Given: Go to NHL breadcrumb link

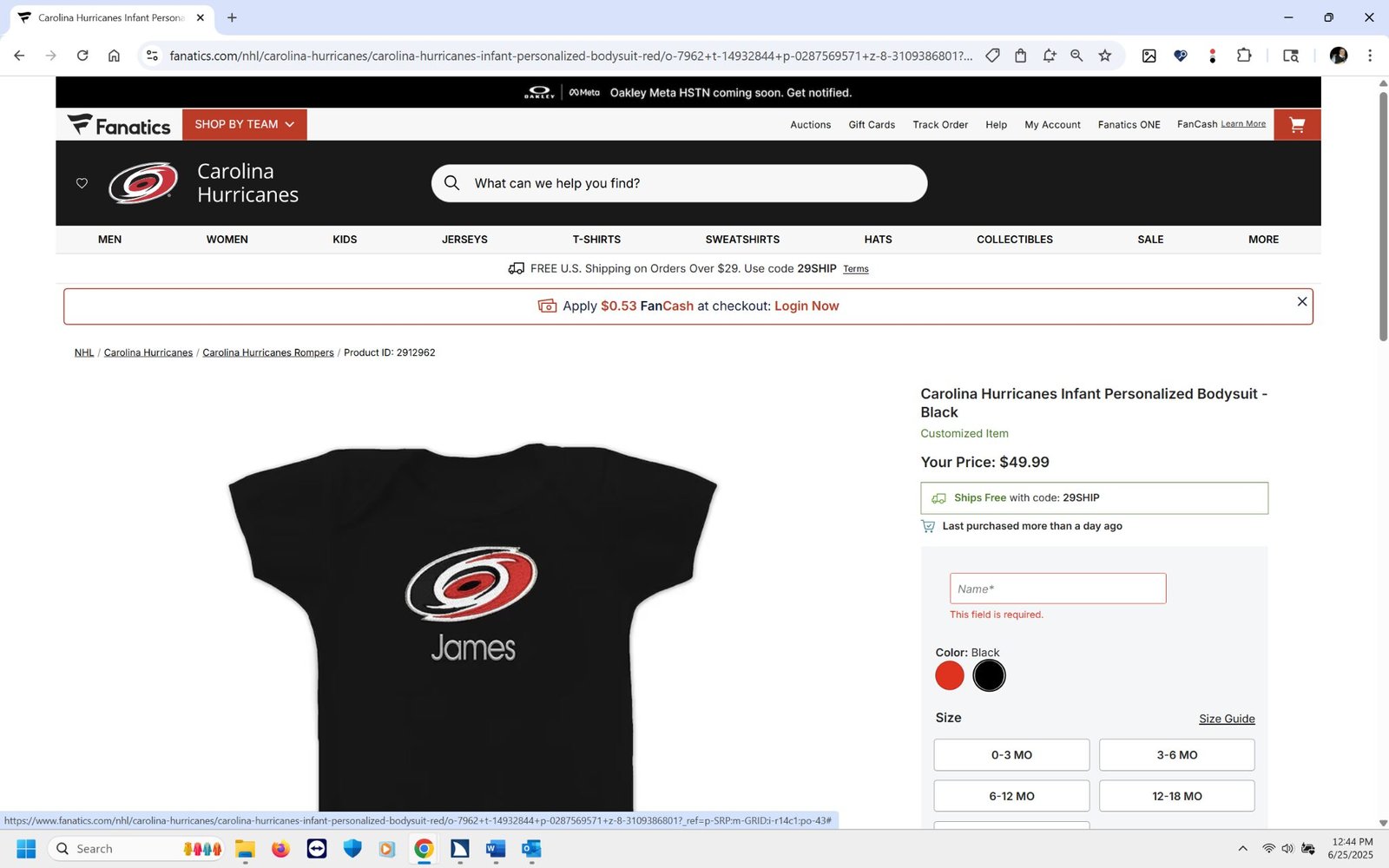Looking at the screenshot, I should 84,352.
